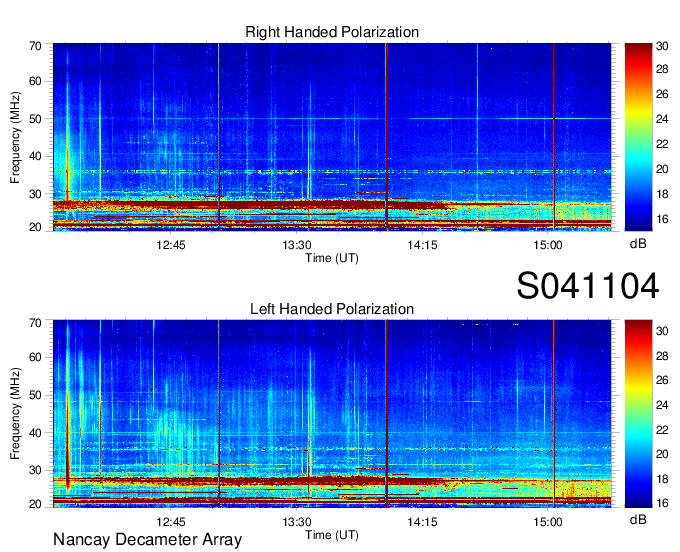Click the '12:45' tick on top plot
680x552 pixels.
[171, 245]
